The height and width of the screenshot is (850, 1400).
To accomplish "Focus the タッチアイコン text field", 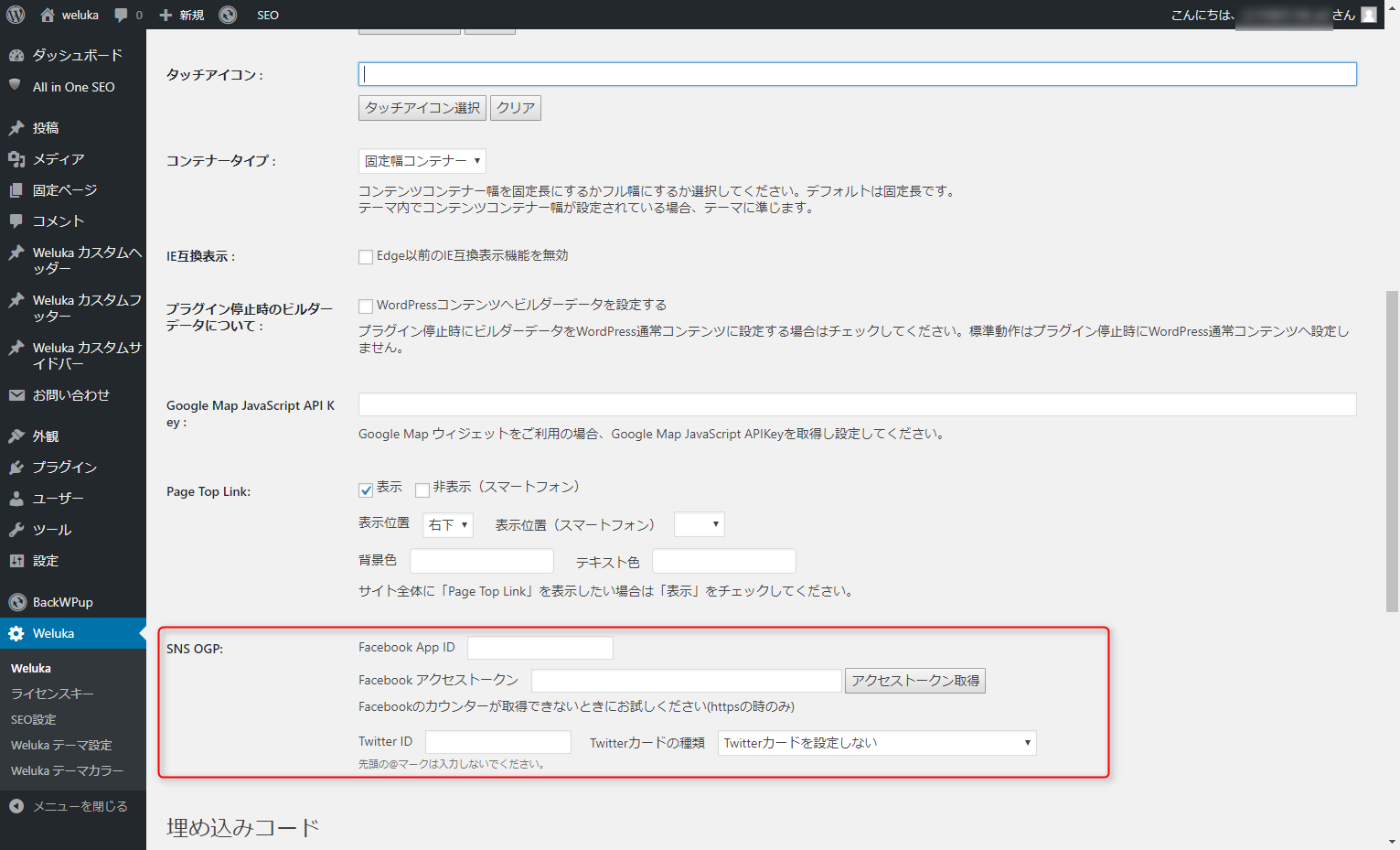I will tap(857, 74).
